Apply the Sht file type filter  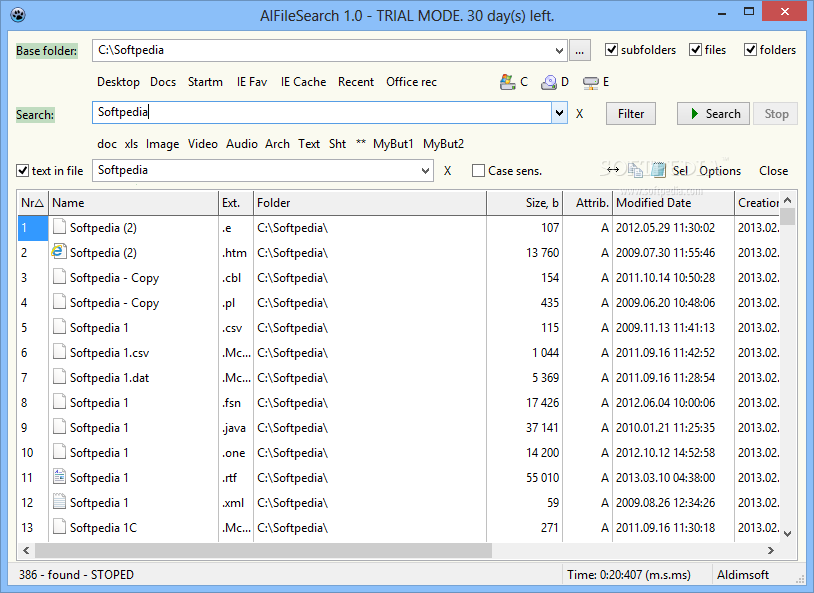(337, 144)
